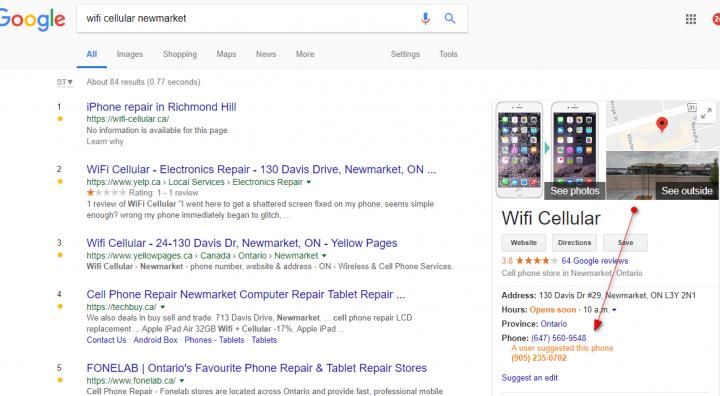Expand the yelp.ca result URL arrow
This screenshot has height=396, width=720.
click(x=309, y=182)
